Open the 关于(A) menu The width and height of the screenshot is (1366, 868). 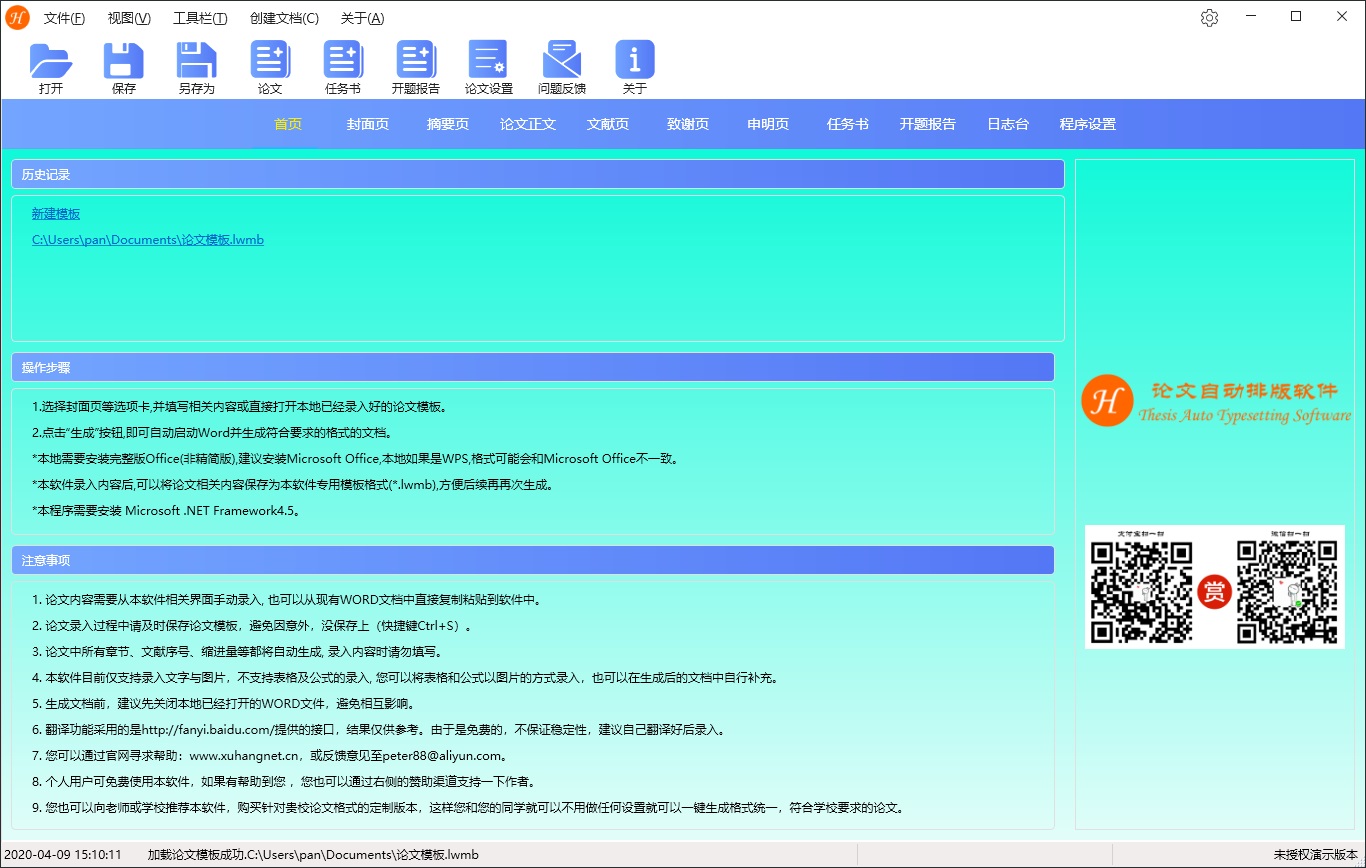tap(362, 18)
